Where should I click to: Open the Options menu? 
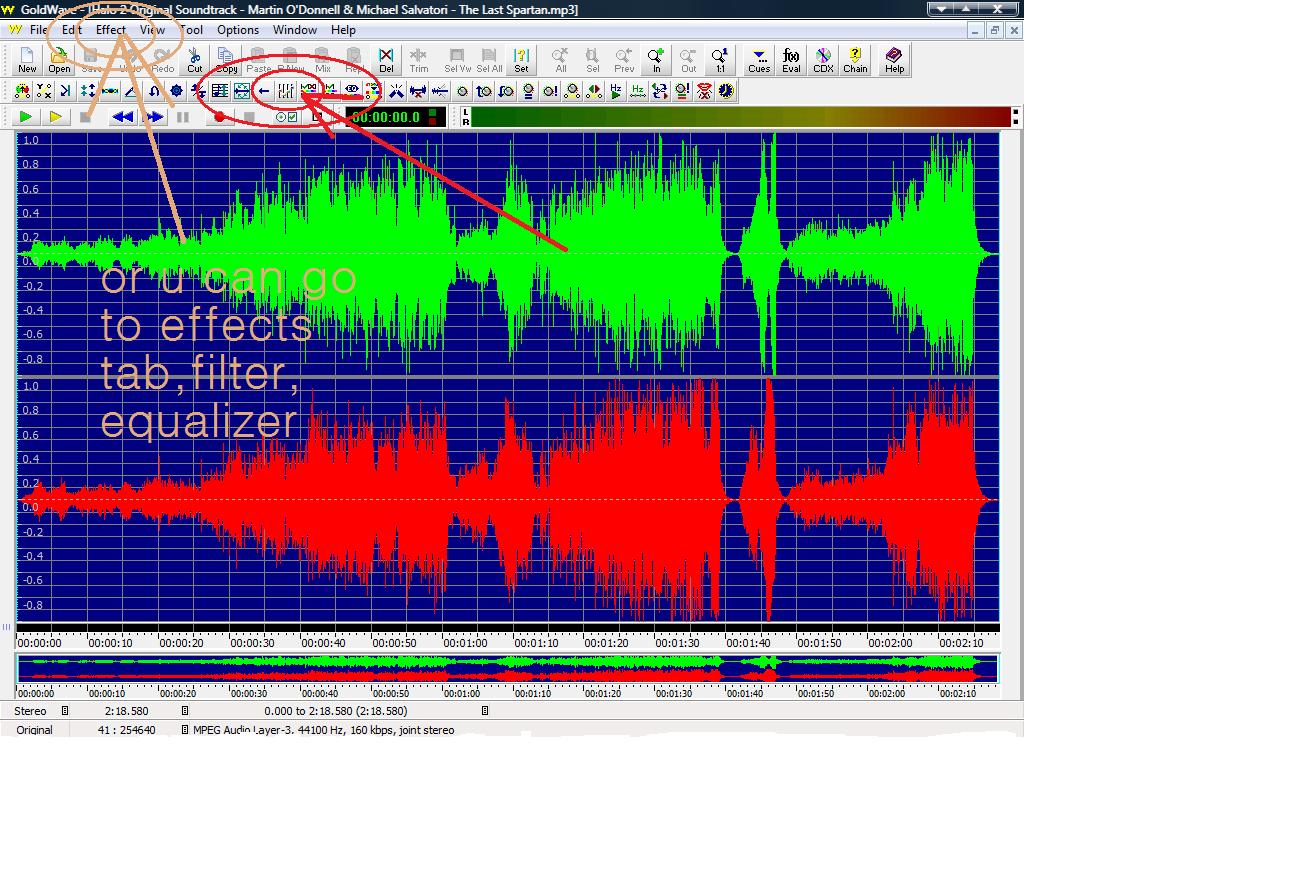[238, 30]
